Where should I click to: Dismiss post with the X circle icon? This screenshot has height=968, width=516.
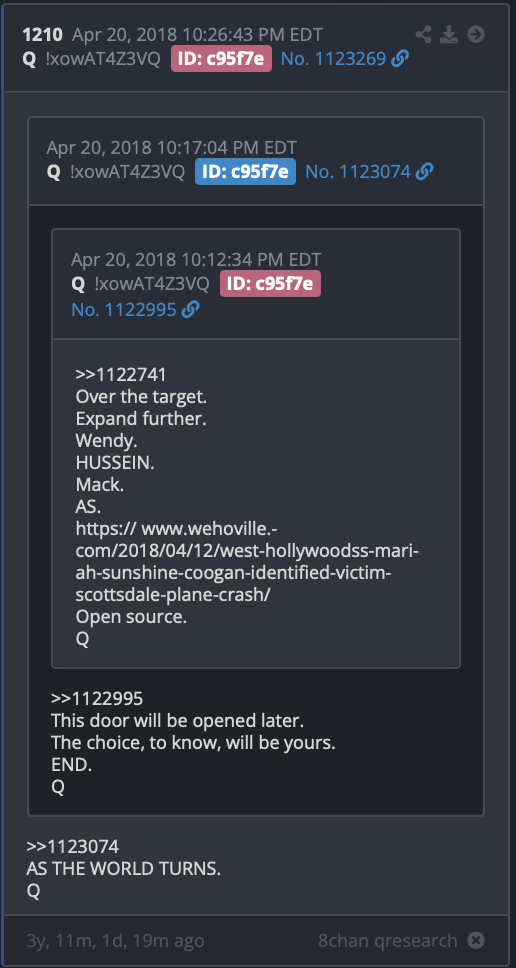coord(475,941)
